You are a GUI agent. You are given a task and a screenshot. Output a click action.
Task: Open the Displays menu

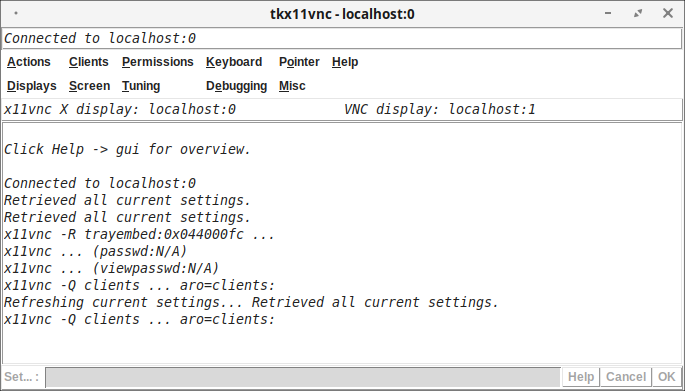pyautogui.click(x=32, y=86)
